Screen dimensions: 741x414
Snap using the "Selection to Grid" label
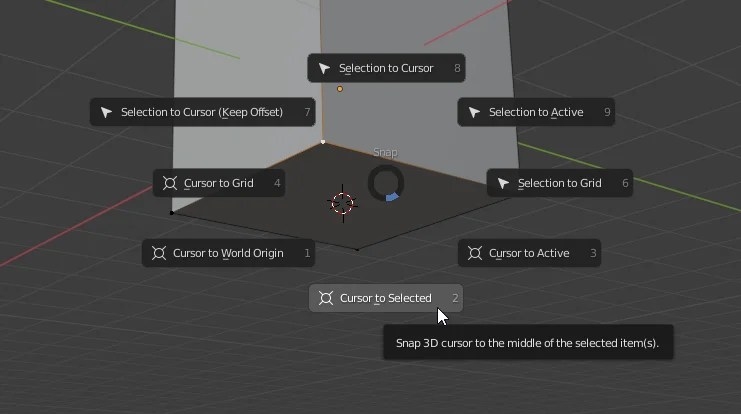[x=559, y=183]
